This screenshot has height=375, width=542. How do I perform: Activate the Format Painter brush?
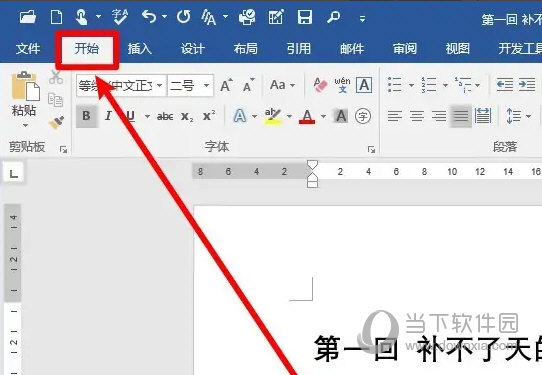(56, 122)
